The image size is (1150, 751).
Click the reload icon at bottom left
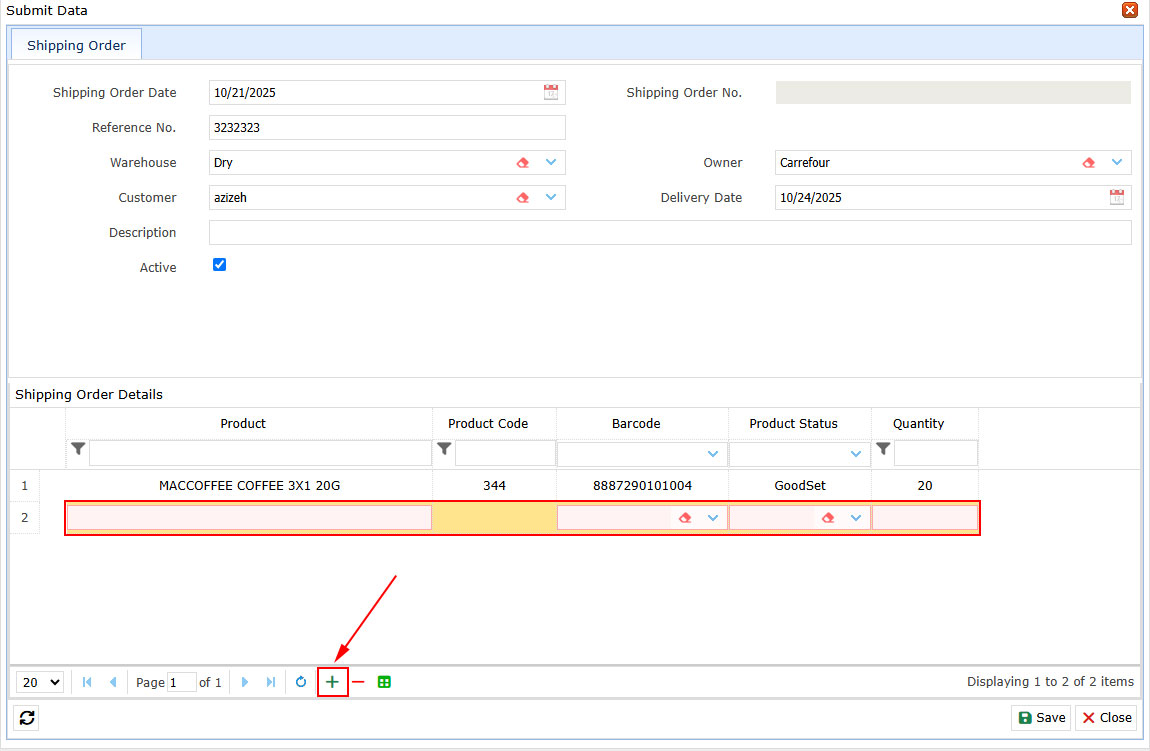click(27, 718)
